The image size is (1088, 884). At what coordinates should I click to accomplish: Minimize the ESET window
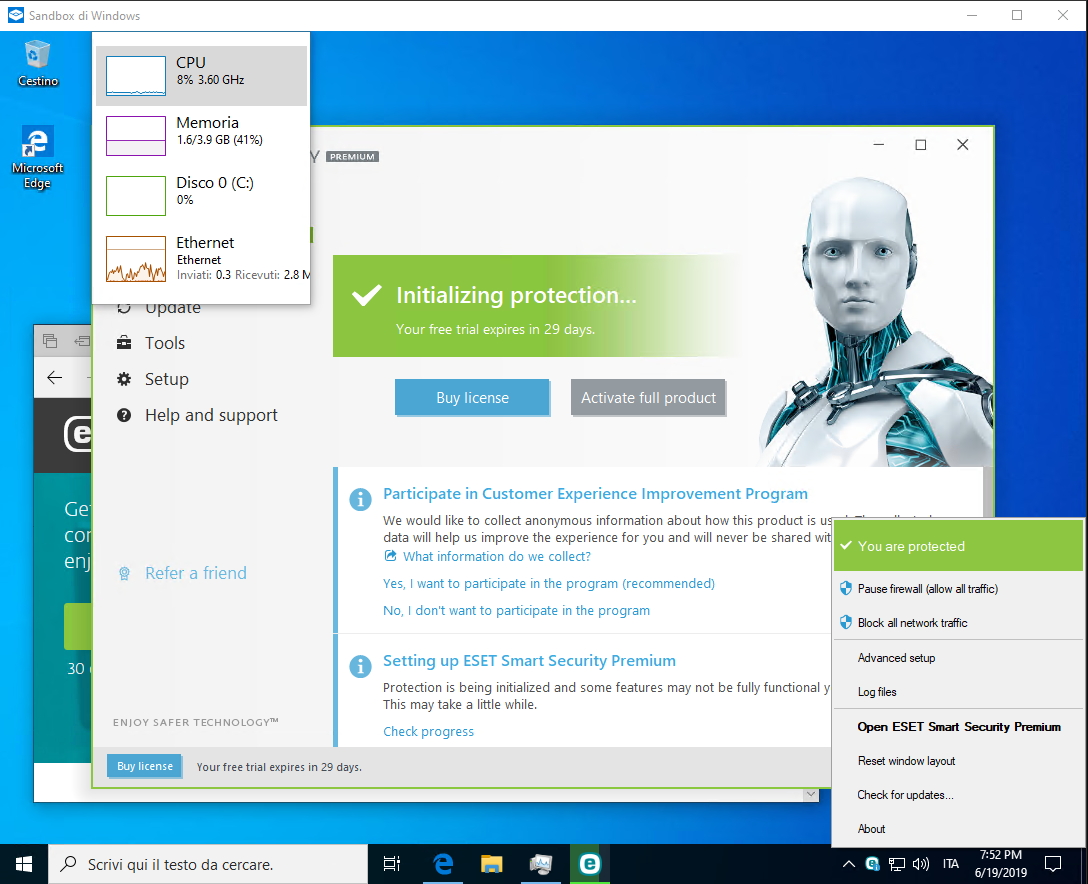pyautogui.click(x=878, y=144)
